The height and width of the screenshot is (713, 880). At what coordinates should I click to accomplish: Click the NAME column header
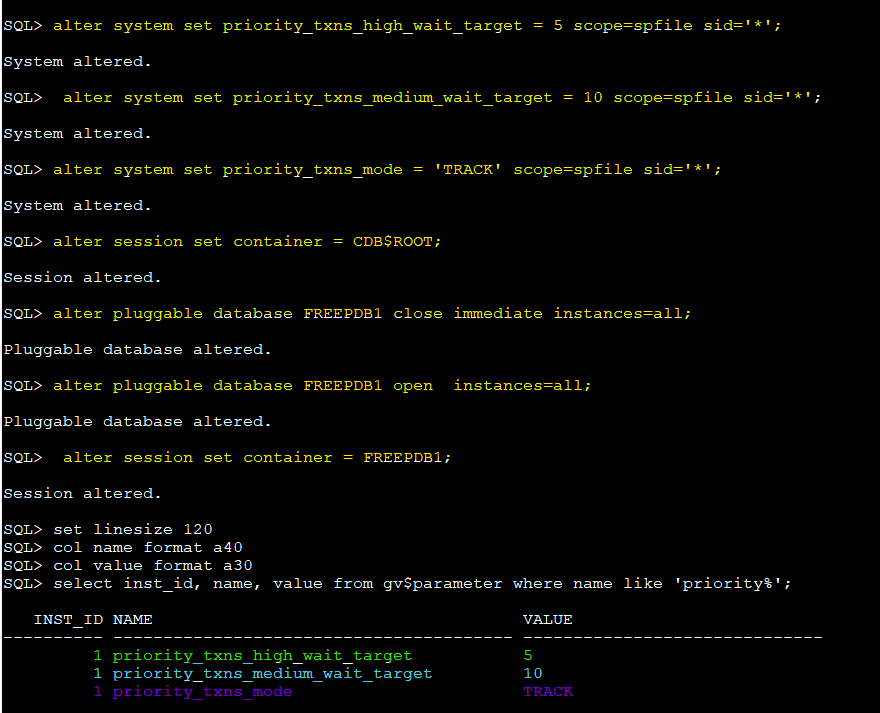[x=132, y=620]
